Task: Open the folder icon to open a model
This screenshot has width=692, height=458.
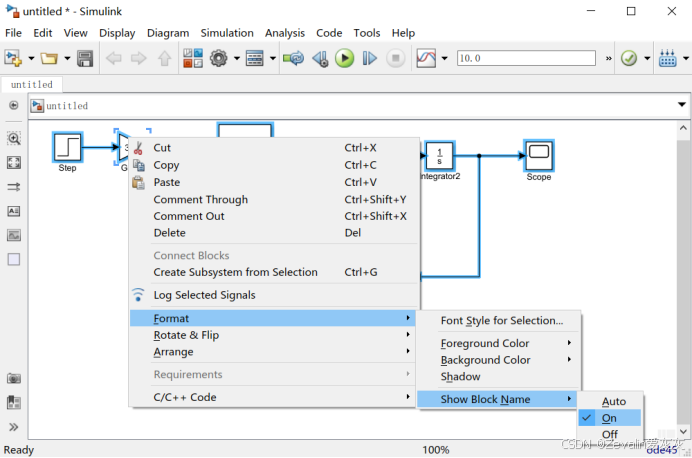Action: click(49, 58)
